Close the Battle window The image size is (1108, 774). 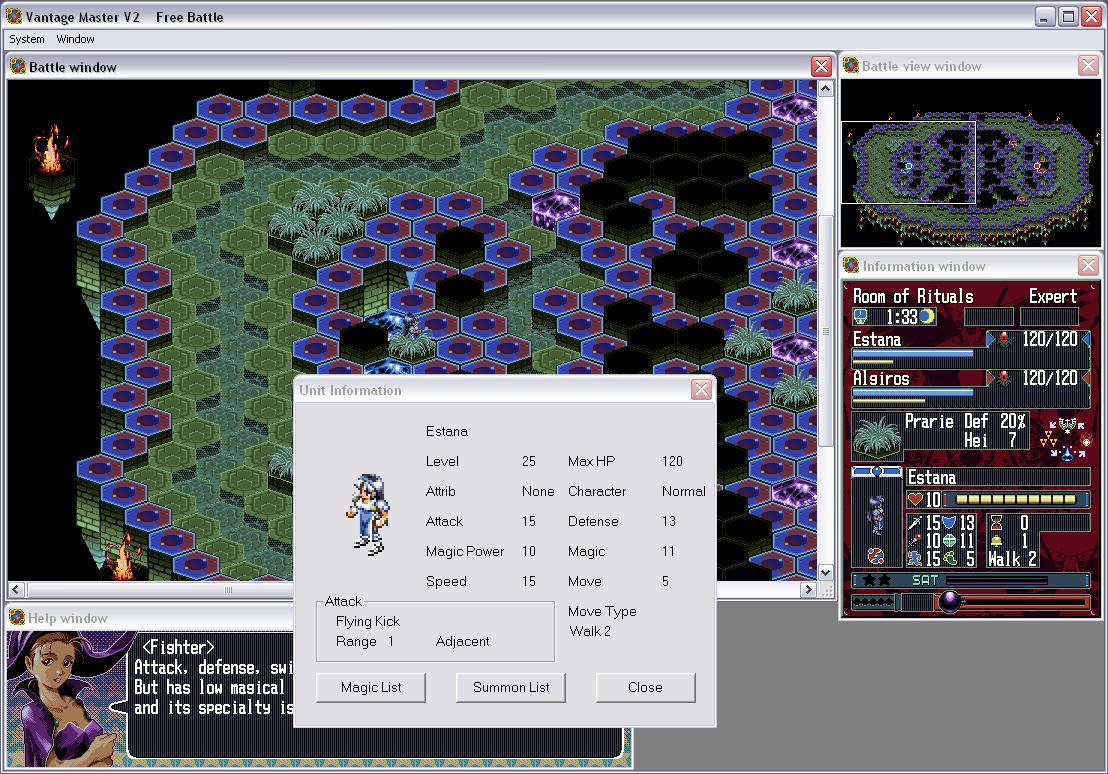(821, 66)
